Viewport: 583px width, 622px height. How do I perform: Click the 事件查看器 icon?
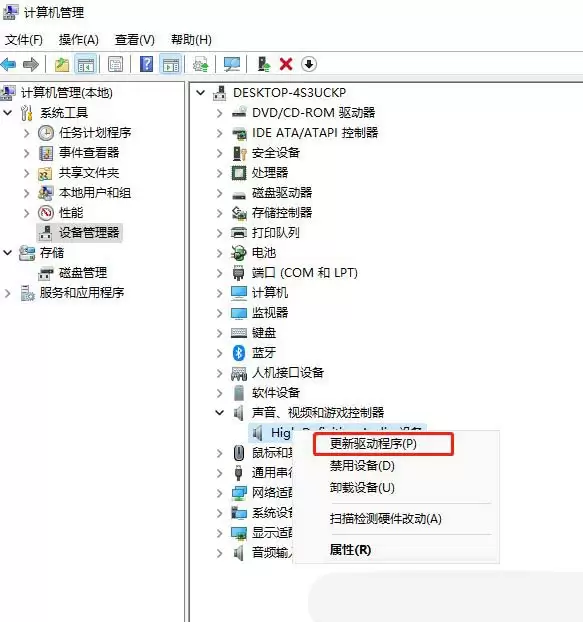[46, 153]
